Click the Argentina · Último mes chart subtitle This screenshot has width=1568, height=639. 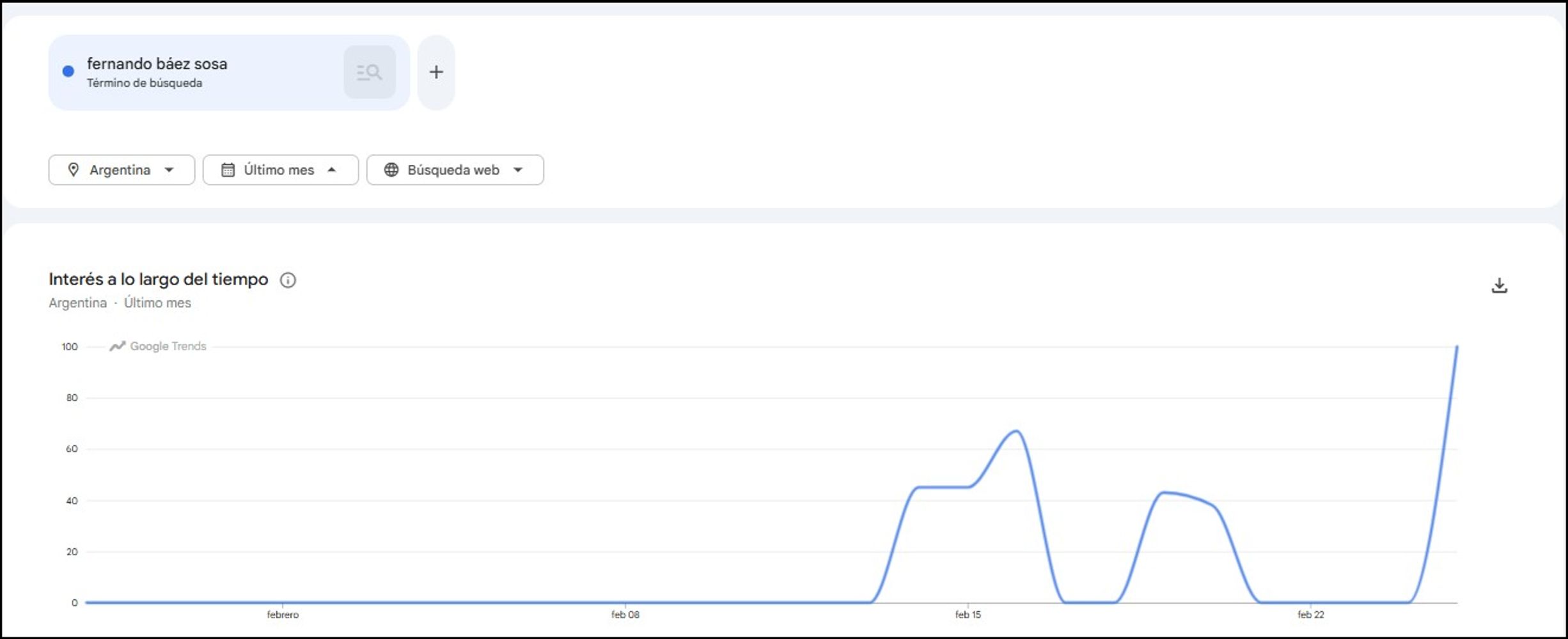(120, 303)
